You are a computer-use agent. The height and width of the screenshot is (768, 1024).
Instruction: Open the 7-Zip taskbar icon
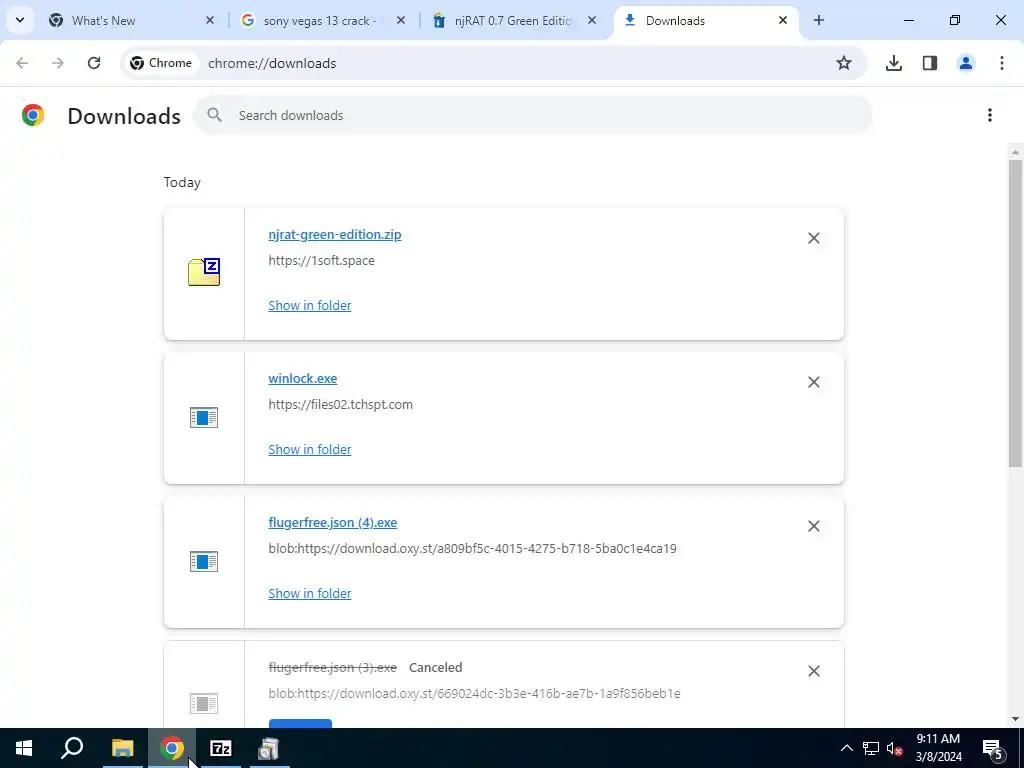[221, 748]
